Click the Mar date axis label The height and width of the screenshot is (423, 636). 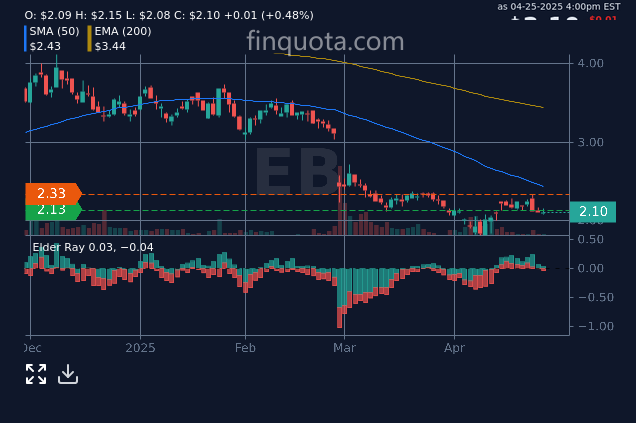click(x=344, y=348)
